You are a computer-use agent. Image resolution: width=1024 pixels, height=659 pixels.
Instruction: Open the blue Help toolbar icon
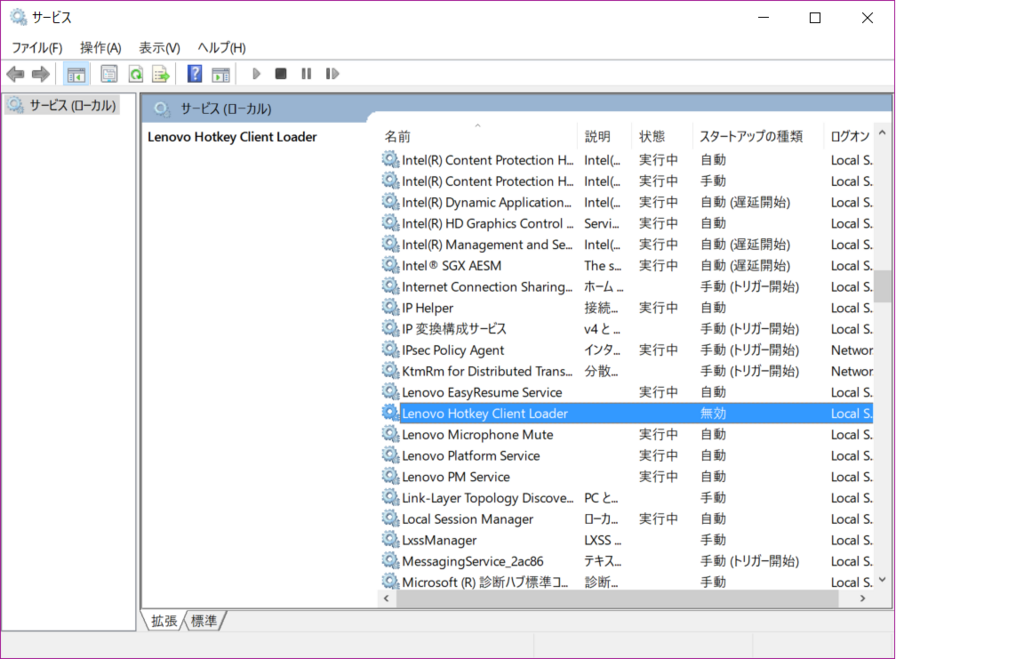coord(195,74)
